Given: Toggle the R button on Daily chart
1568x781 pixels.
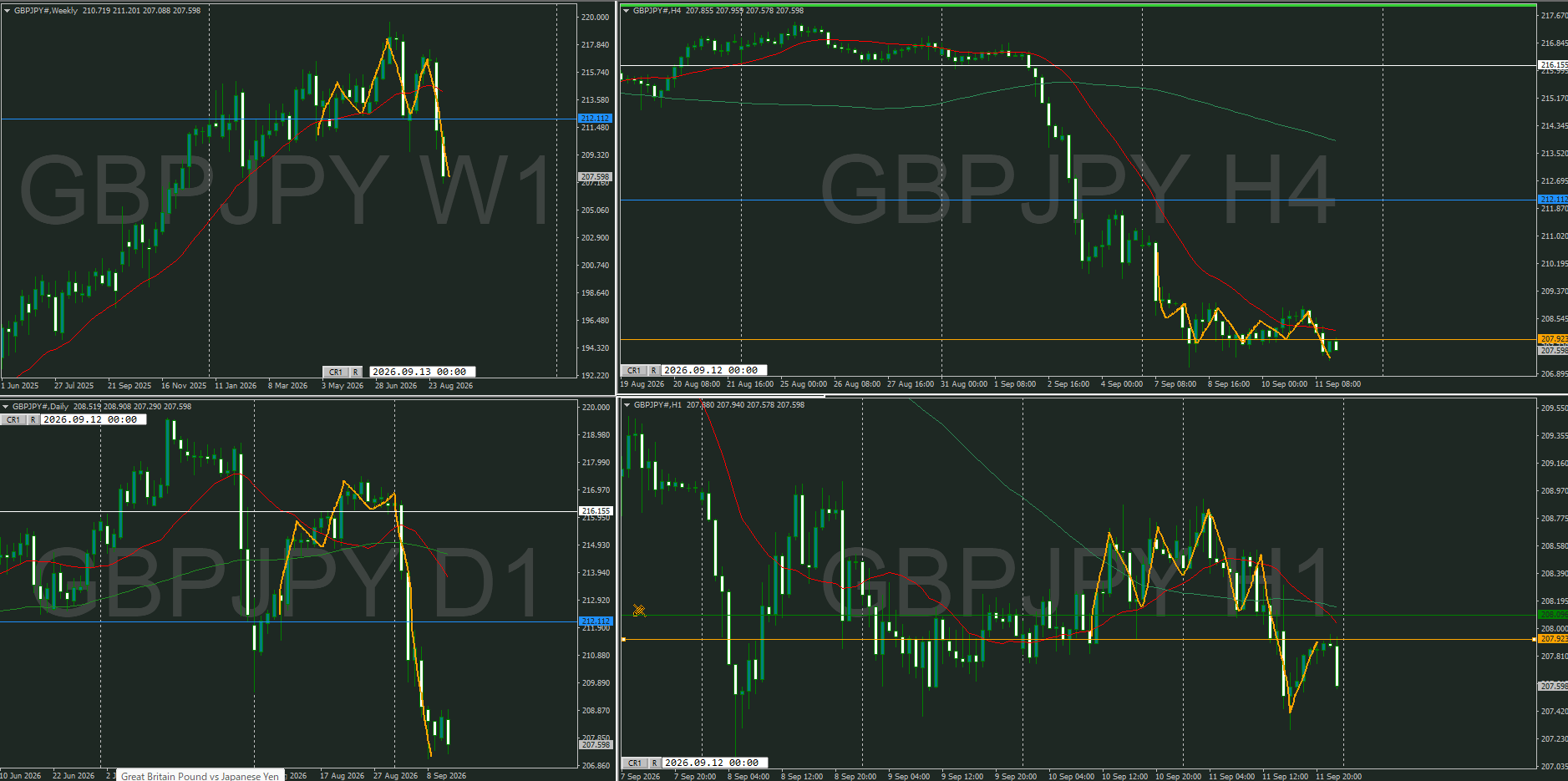Looking at the screenshot, I should (x=33, y=419).
